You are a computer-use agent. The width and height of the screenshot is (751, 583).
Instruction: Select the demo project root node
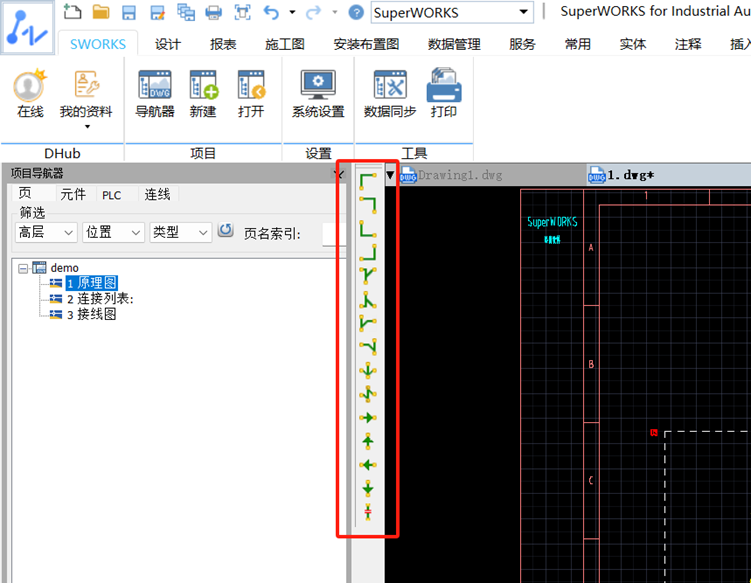tap(64, 268)
